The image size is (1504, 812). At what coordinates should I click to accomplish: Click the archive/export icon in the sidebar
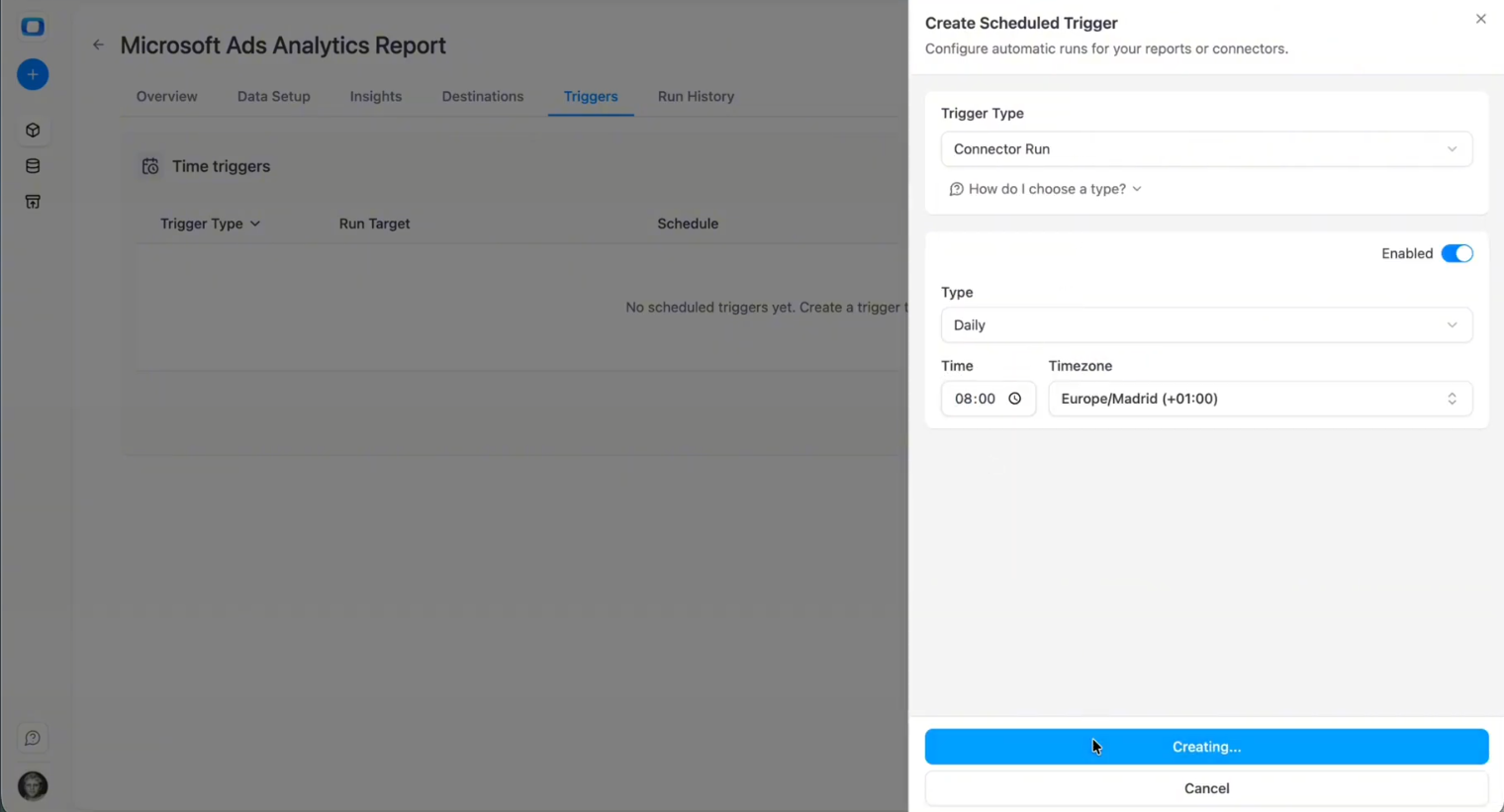tap(33, 201)
